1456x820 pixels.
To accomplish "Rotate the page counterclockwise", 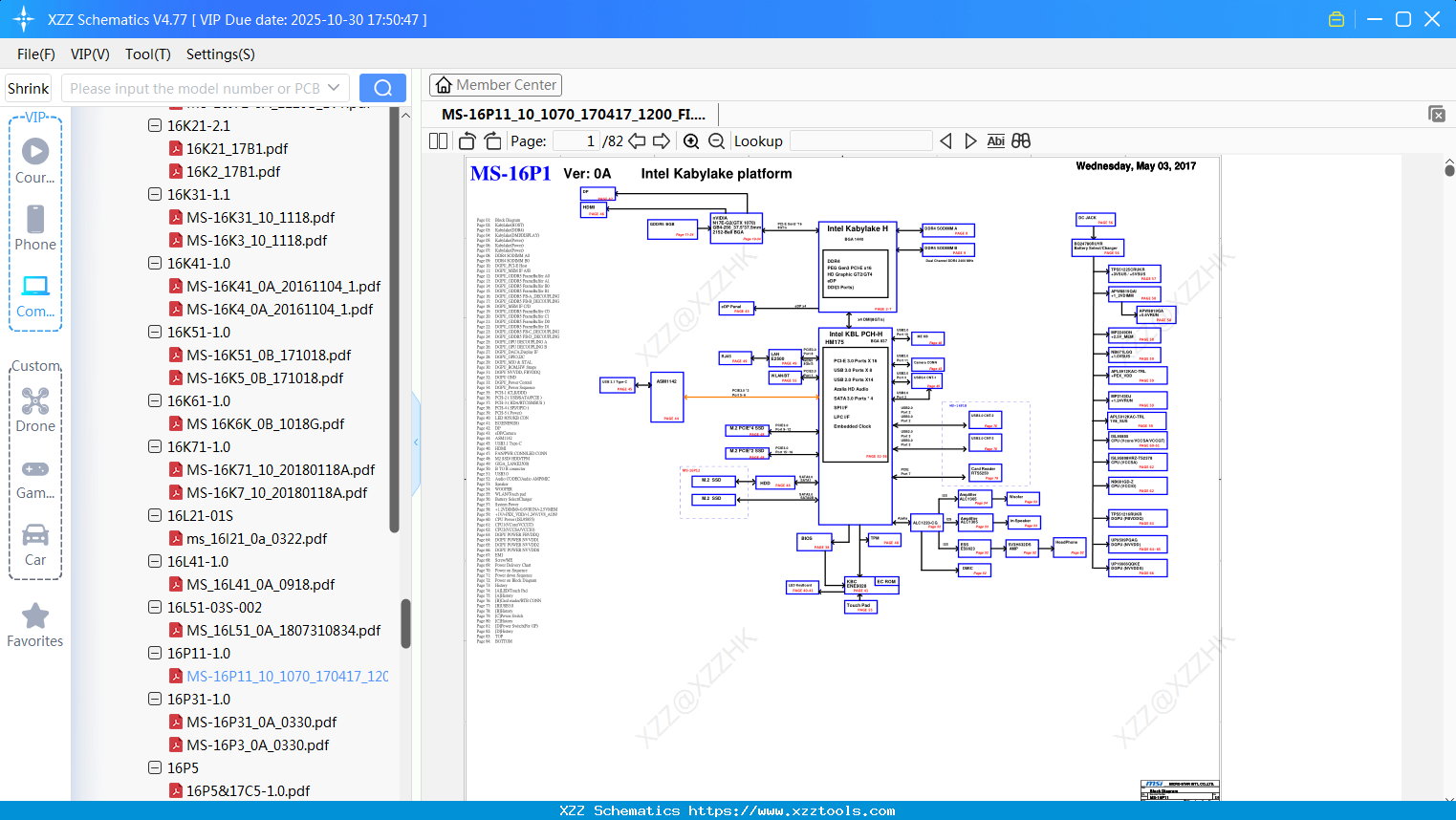I will pos(467,141).
